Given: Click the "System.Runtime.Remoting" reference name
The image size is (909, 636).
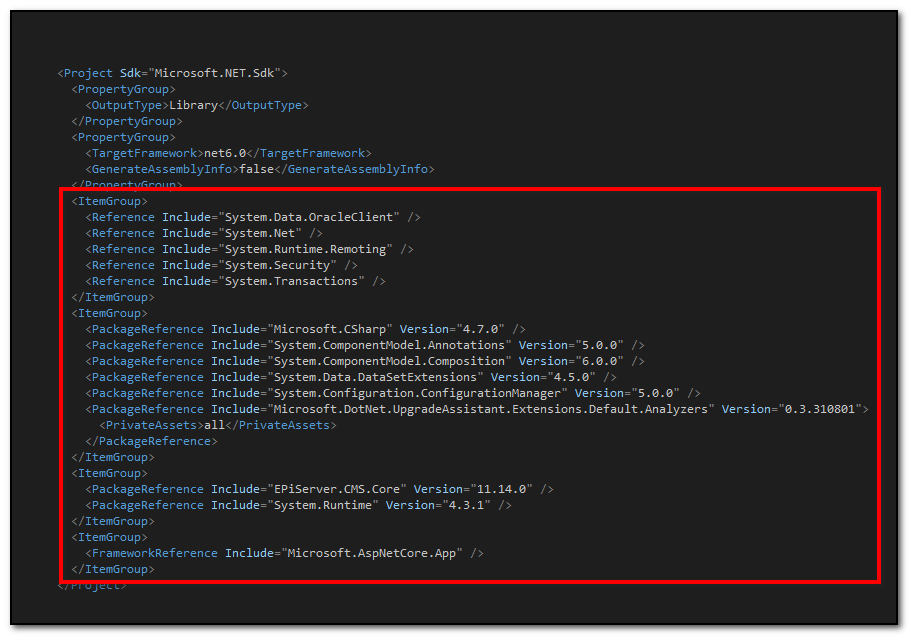Looking at the screenshot, I should [306, 249].
